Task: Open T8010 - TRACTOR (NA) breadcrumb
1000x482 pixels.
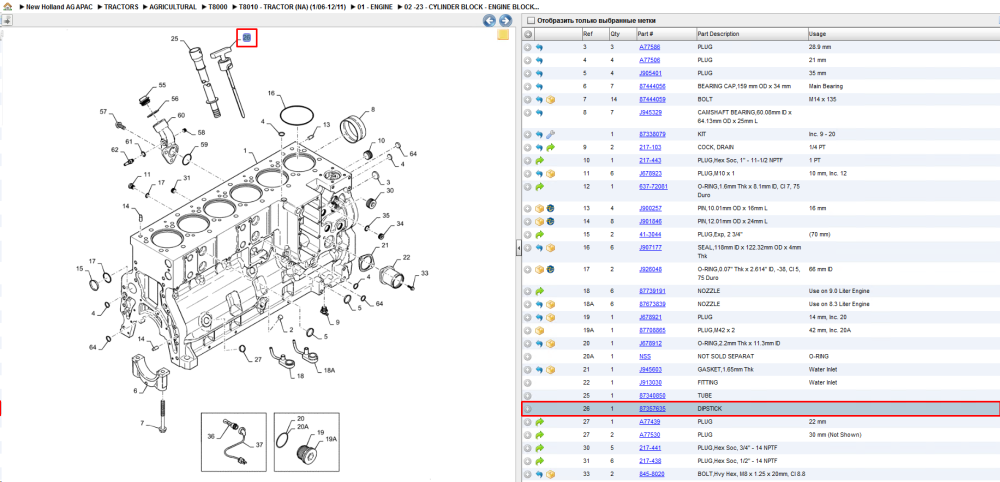Action: pos(293,6)
